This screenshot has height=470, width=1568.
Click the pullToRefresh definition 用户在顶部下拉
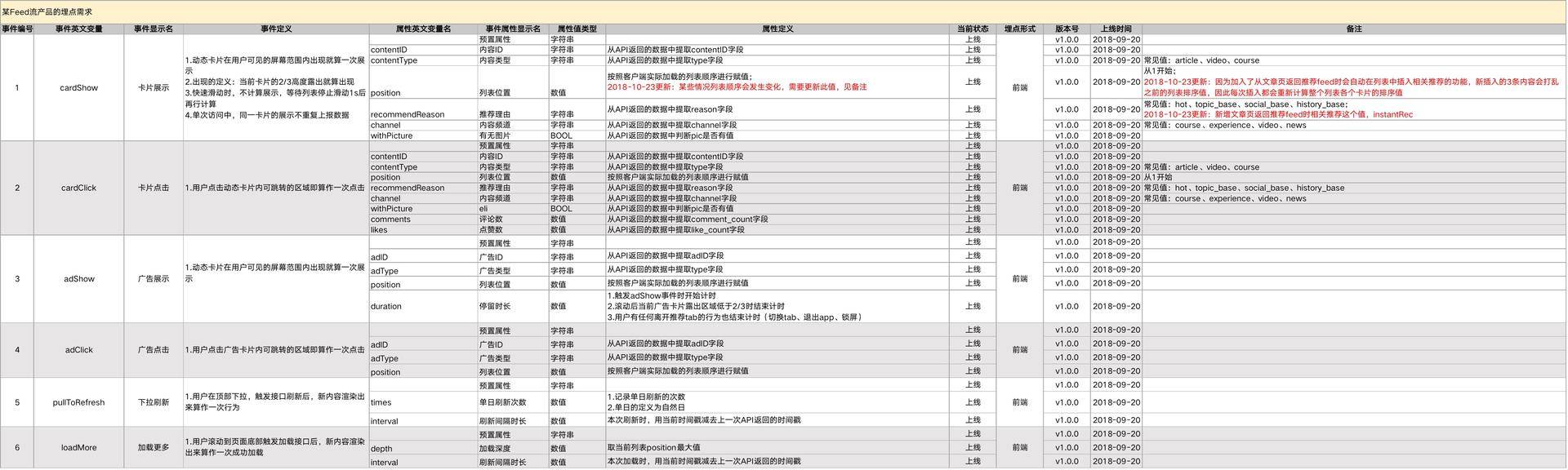coord(276,402)
